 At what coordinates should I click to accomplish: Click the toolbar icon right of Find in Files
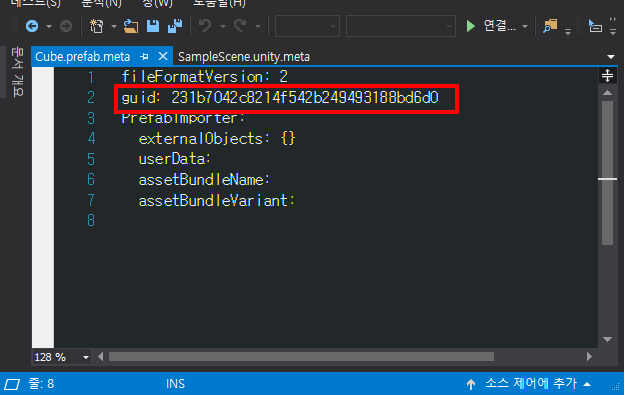click(595, 26)
